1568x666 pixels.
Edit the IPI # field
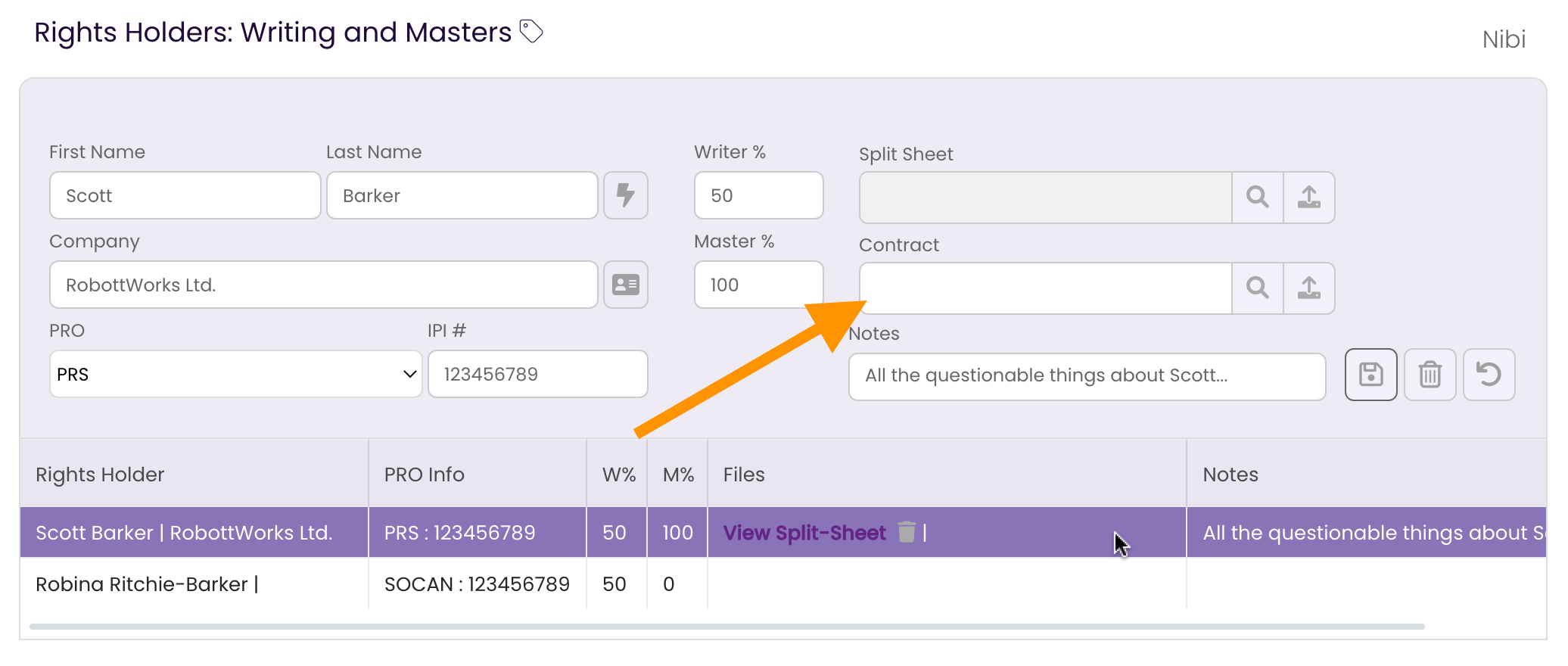click(538, 374)
